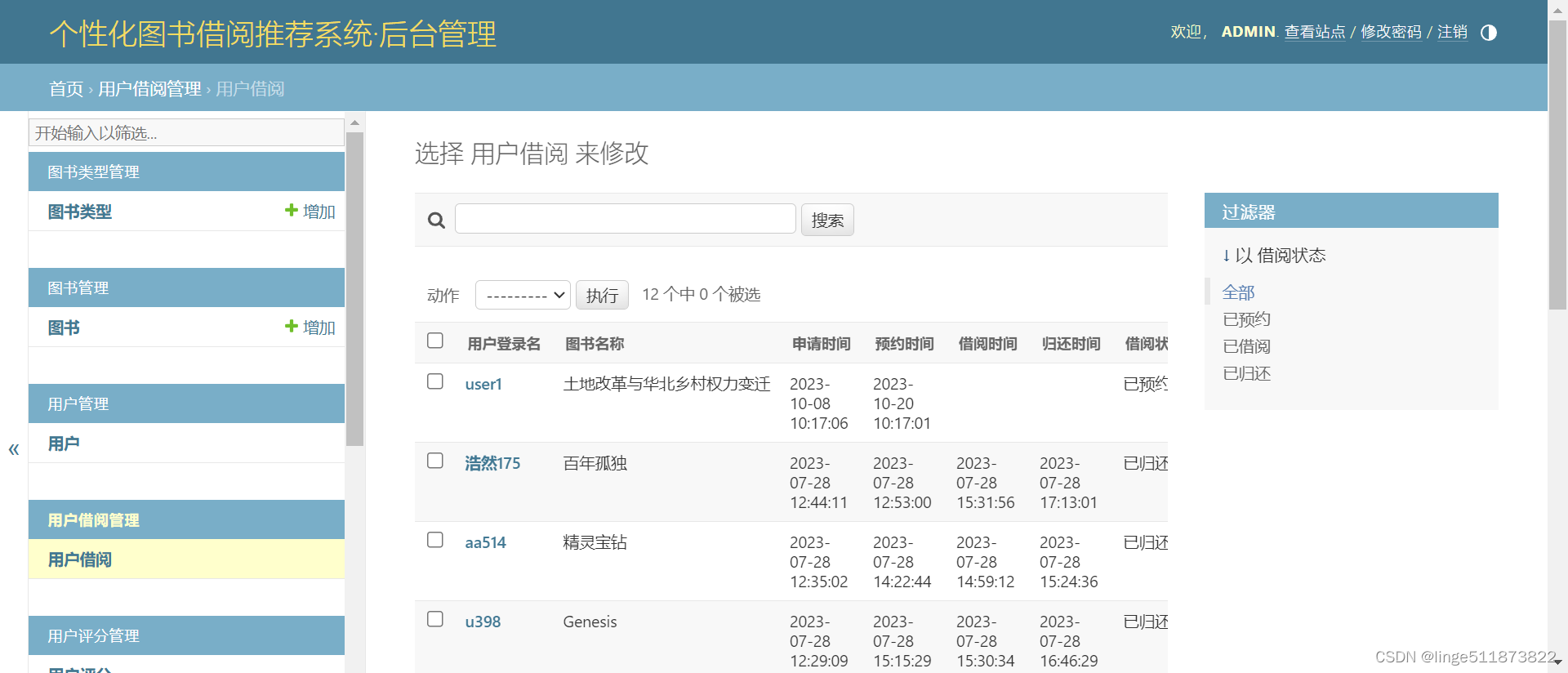Image resolution: width=1568 pixels, height=673 pixels.
Task: Click the page vertical scrollbar thumb
Action: pos(1557,163)
